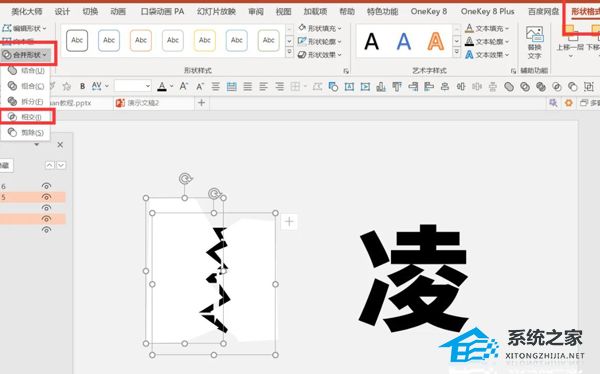Viewport: 600px width, 374px height.
Task: Move selected item down in selection pane
Action: click(x=61, y=165)
